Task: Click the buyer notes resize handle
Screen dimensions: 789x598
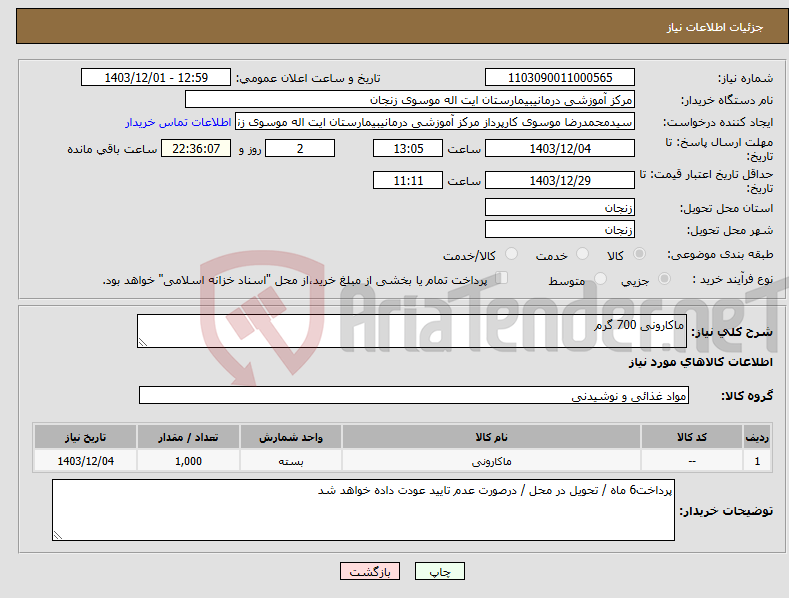Action: (x=58, y=535)
